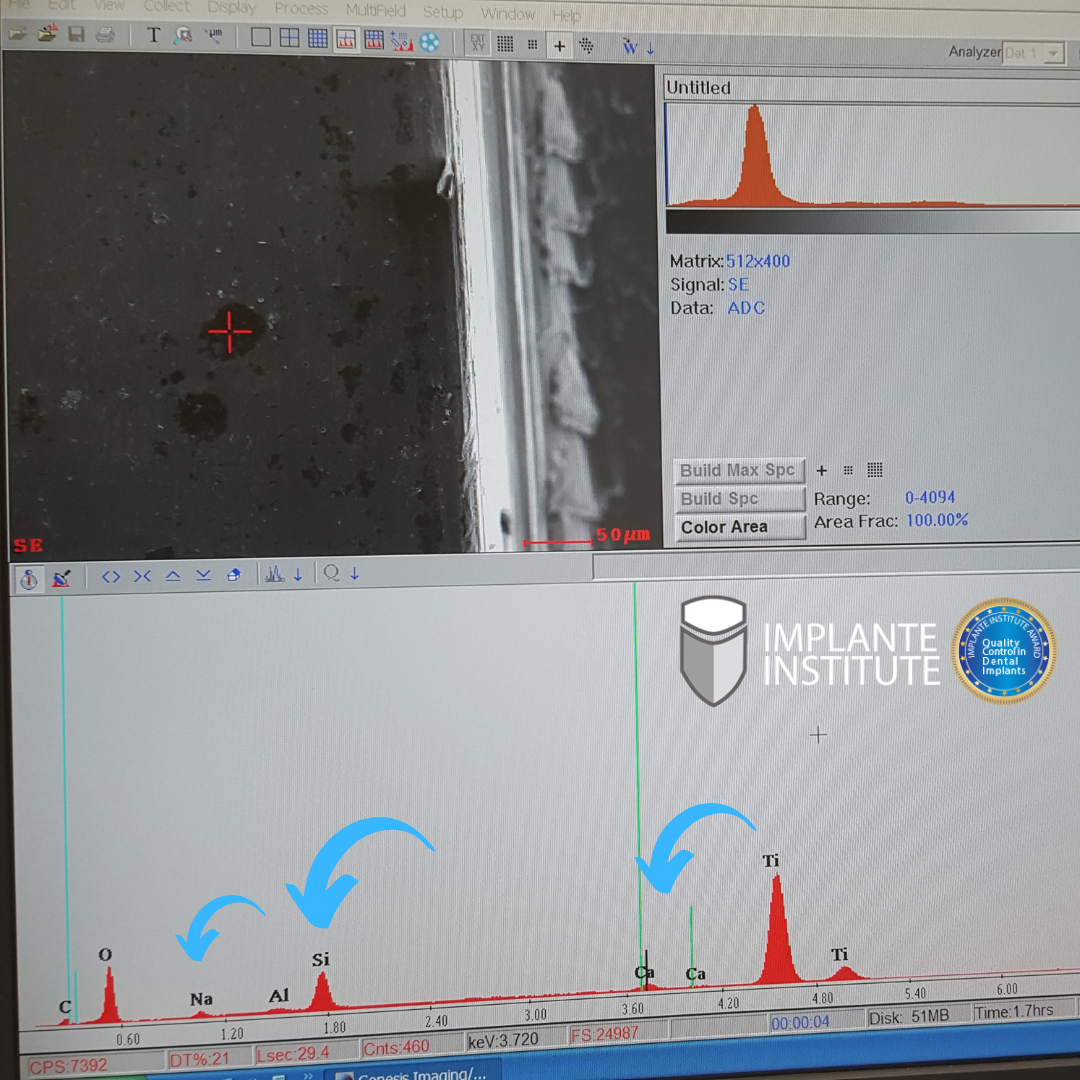The image size is (1080, 1080).
Task: Open the Setup menu
Action: [442, 12]
